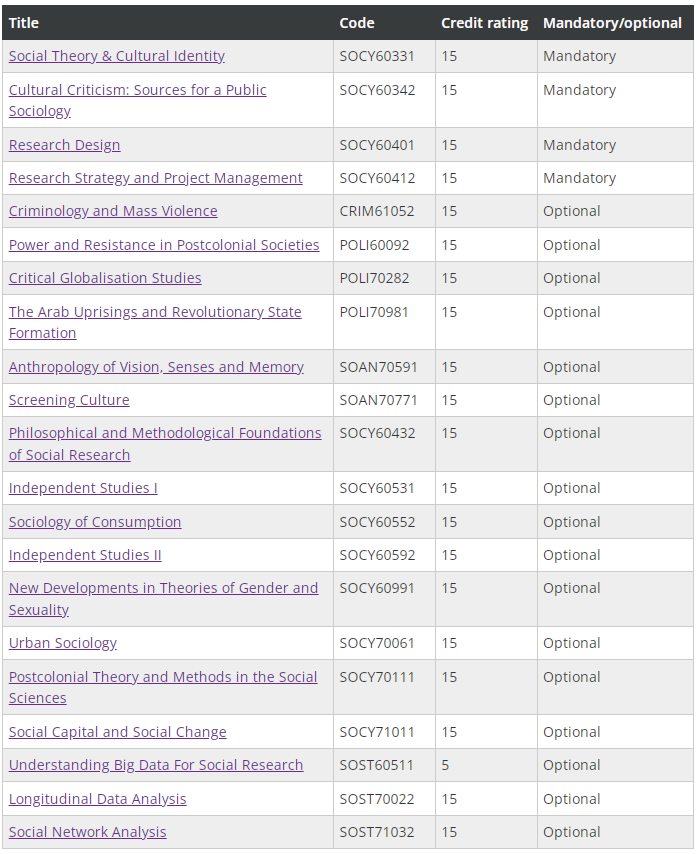Screen dimensions: 697x854
Task: Click the Independent Studies II link
Action: click(85, 555)
